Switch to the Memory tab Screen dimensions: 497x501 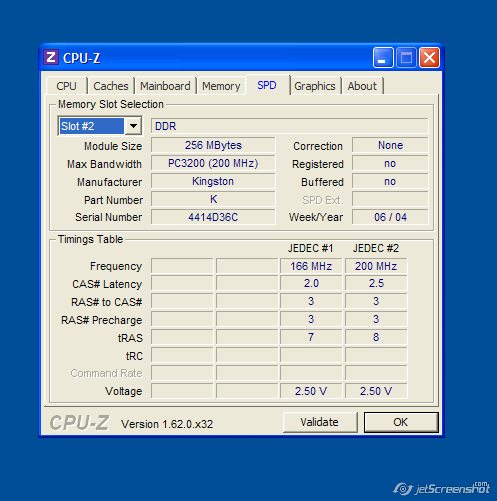pos(221,86)
